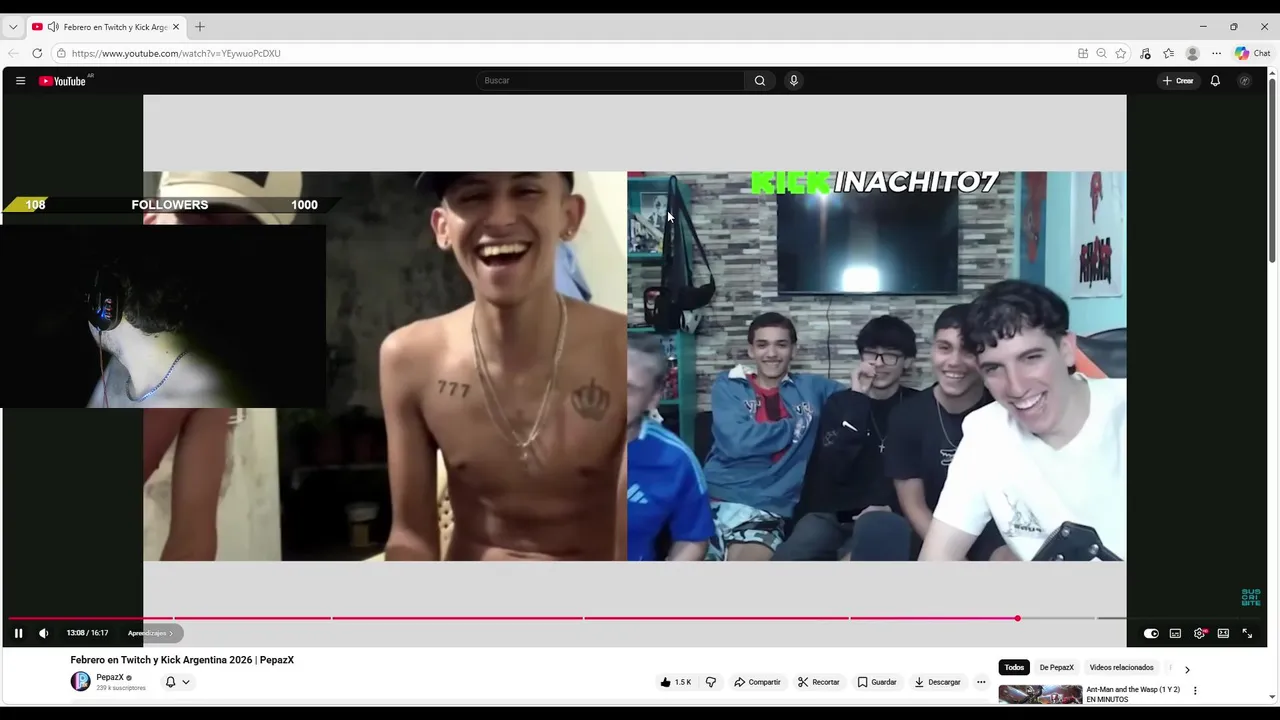Open the browser favorites list
The height and width of the screenshot is (720, 1280).
[1168, 53]
